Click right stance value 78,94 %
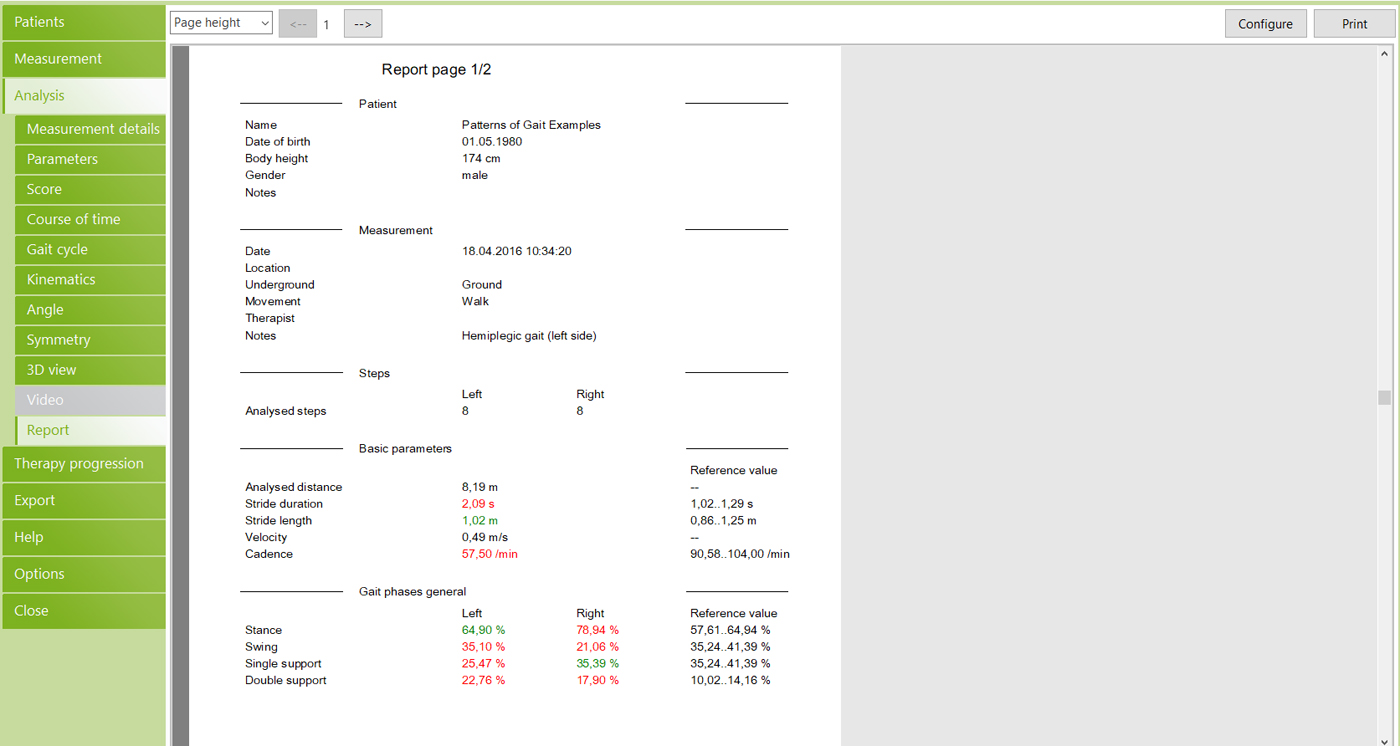Screen dimensions: 1400x746 tap(598, 631)
